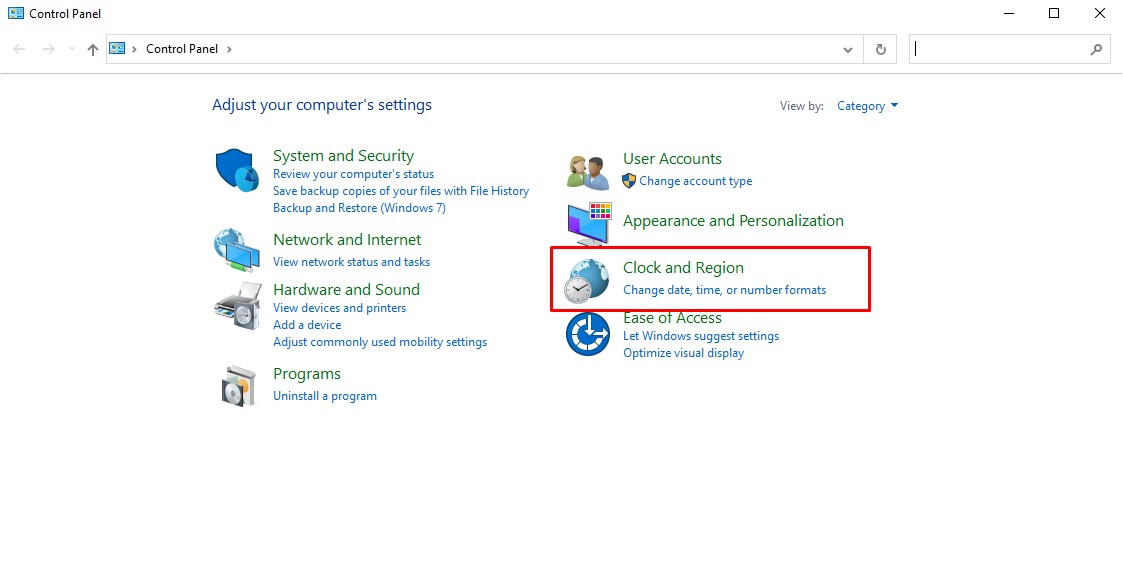1123x587 pixels.
Task: Click the Control Panel title bar label
Action: (63, 13)
